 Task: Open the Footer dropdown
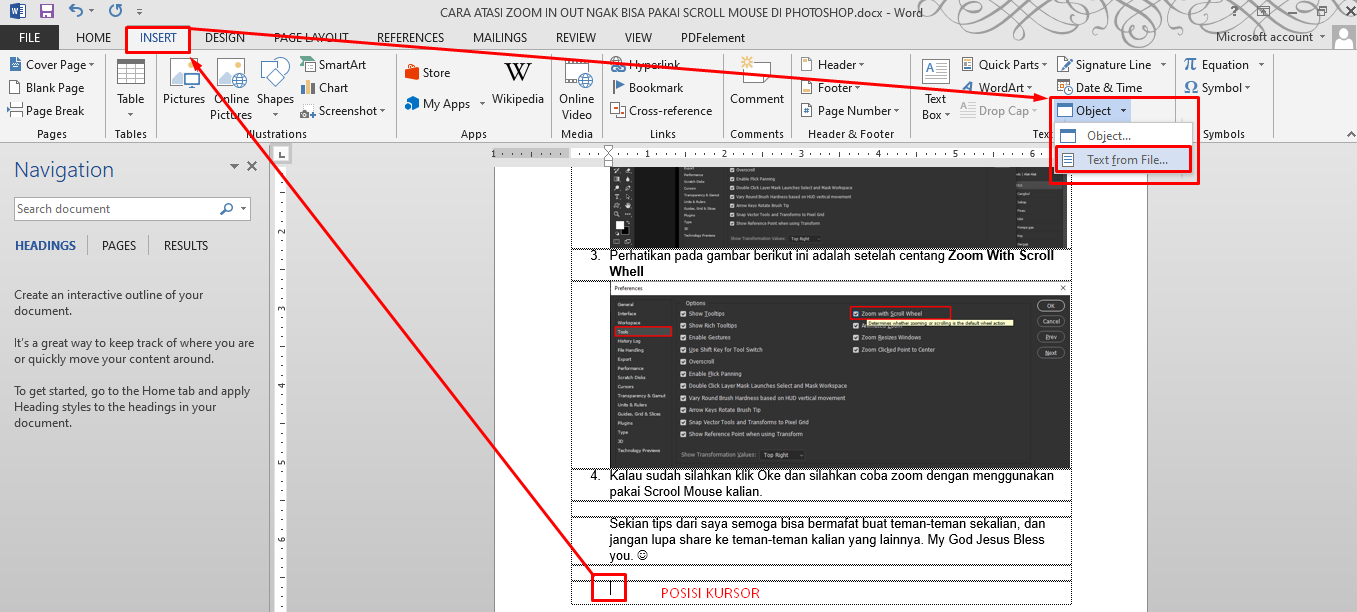click(858, 89)
